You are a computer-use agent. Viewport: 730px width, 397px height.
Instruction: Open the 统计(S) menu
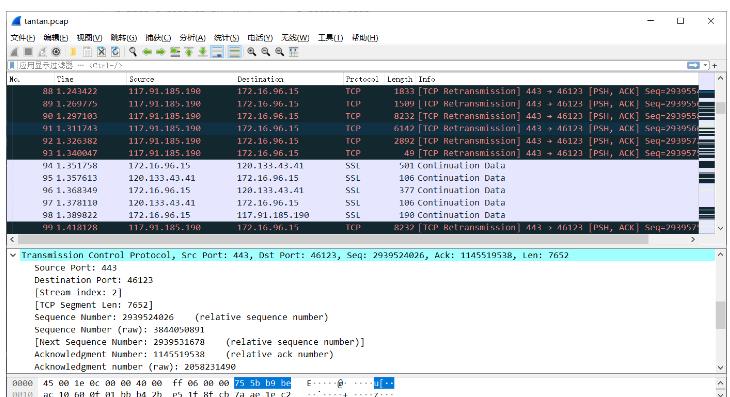[x=226, y=38]
